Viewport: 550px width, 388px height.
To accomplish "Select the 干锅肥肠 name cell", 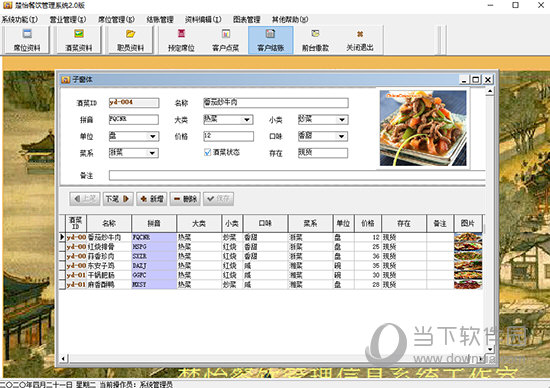I will coord(109,275).
